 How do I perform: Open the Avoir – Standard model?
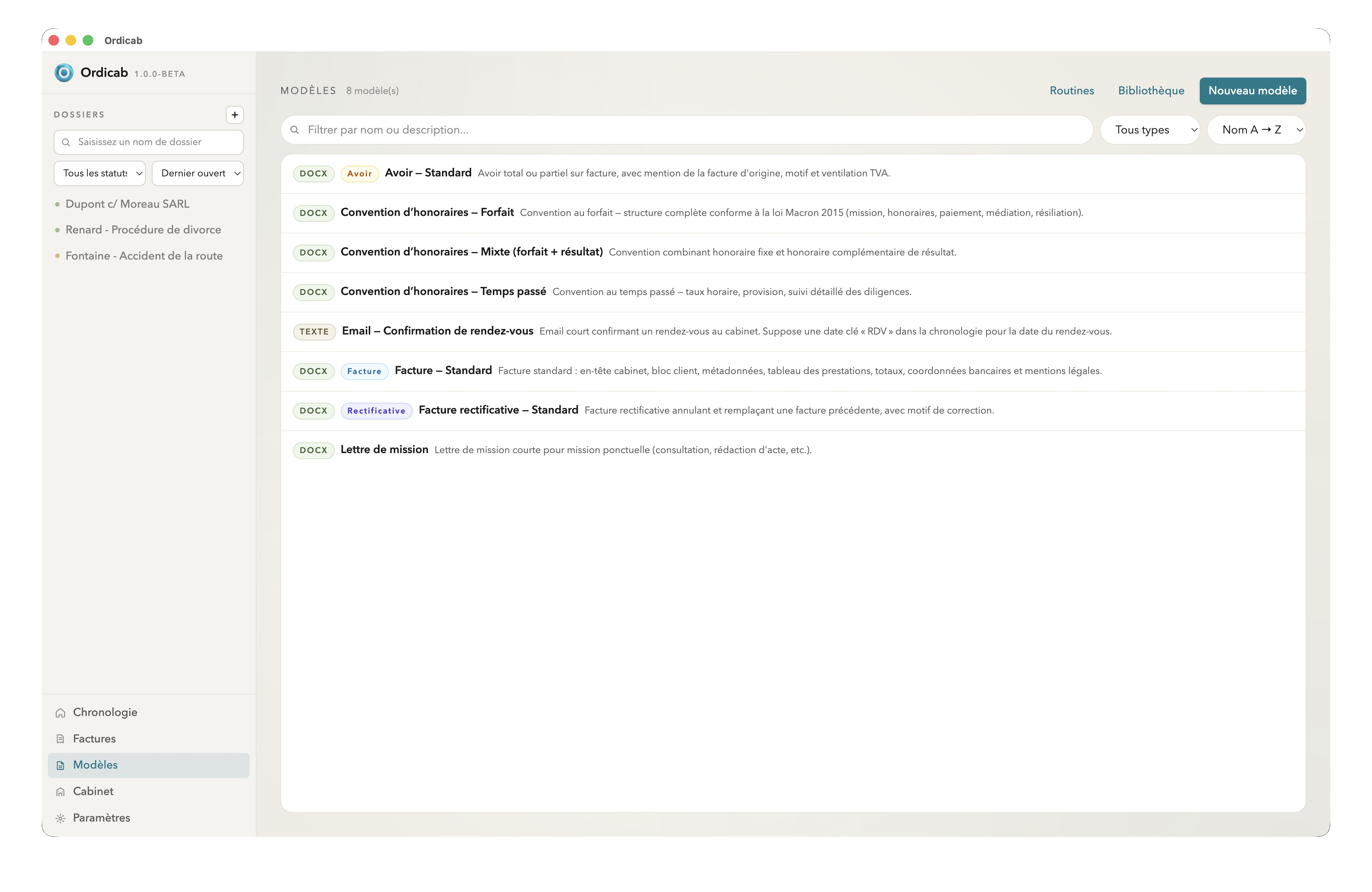(x=793, y=173)
